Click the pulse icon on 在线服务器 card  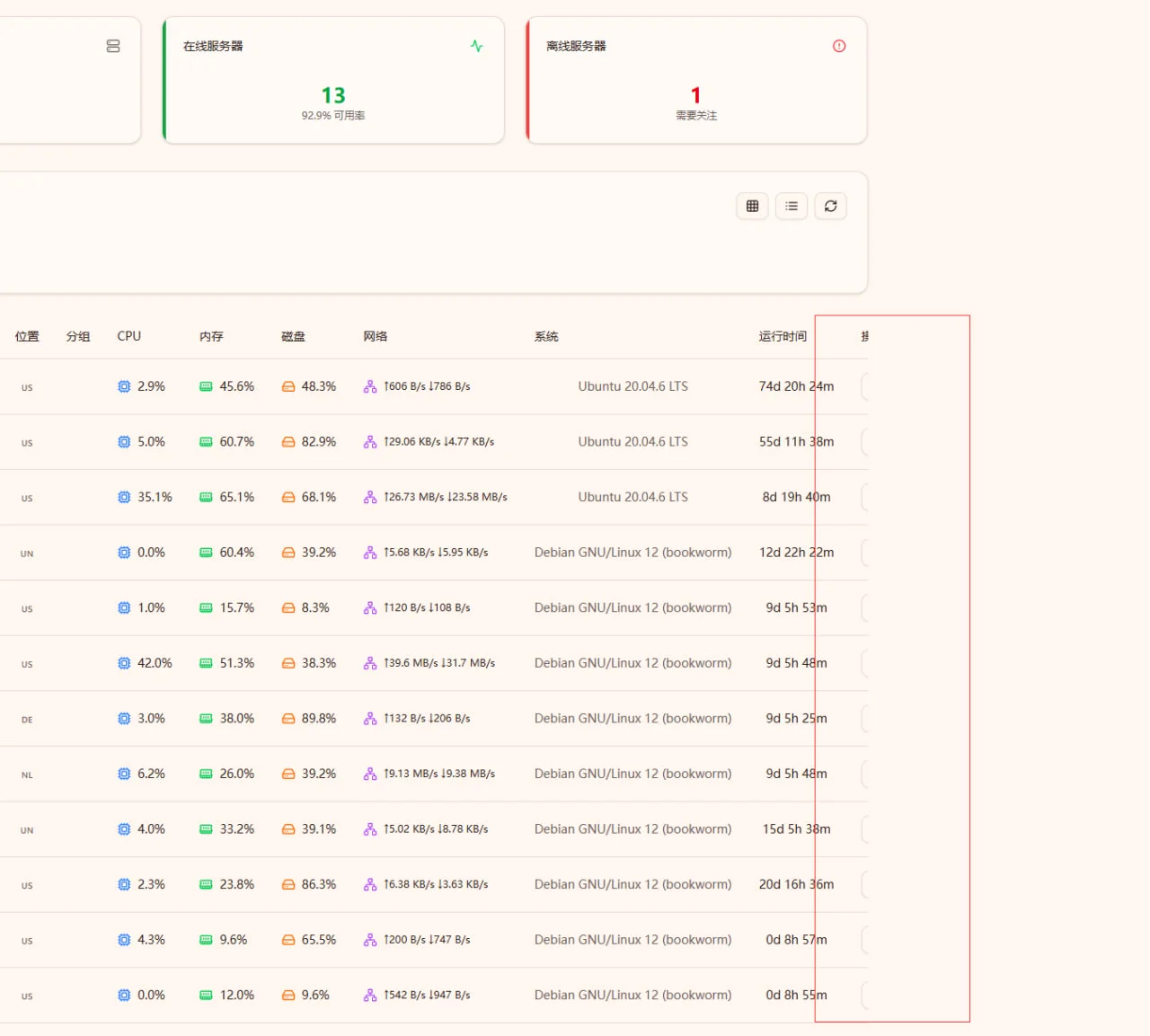(x=477, y=46)
